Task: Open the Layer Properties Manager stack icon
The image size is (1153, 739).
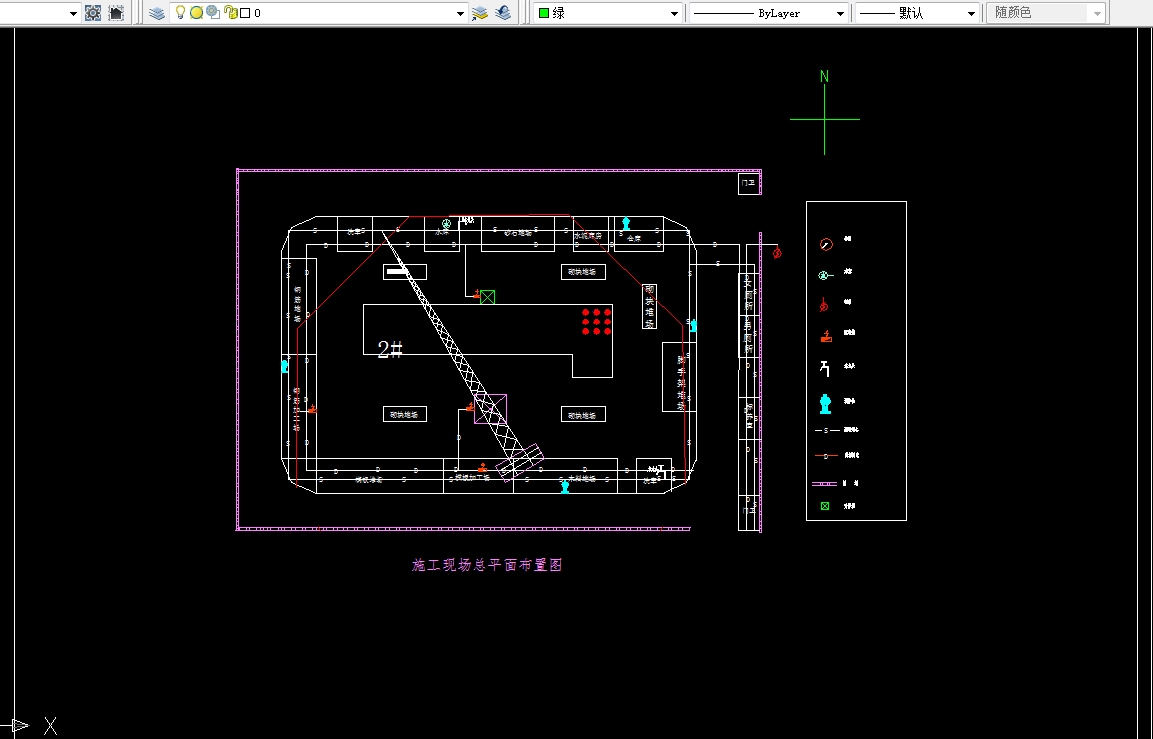Action: (157, 13)
